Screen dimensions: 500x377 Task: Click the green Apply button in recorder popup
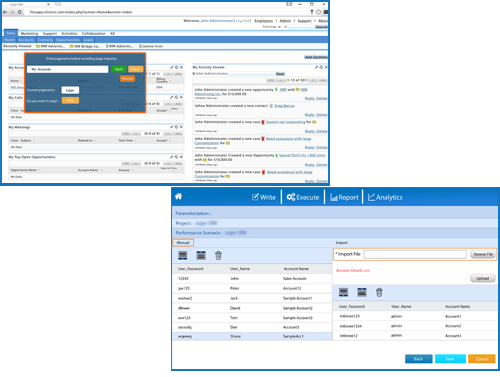click(119, 69)
